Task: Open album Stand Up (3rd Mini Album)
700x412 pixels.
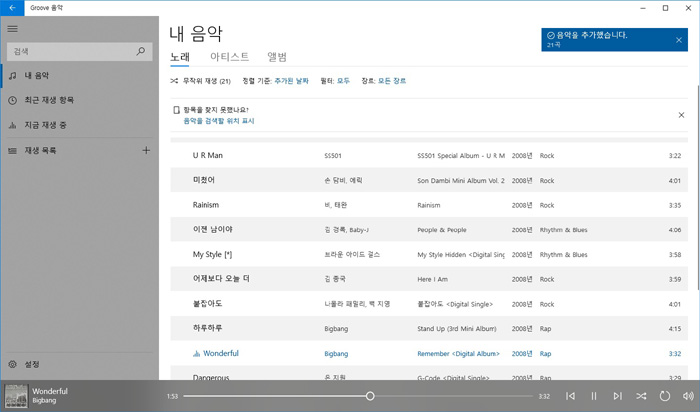Action: point(457,329)
